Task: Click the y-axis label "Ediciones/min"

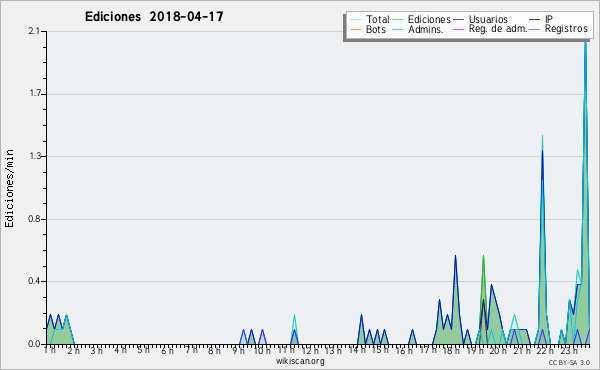Action: click(9, 188)
